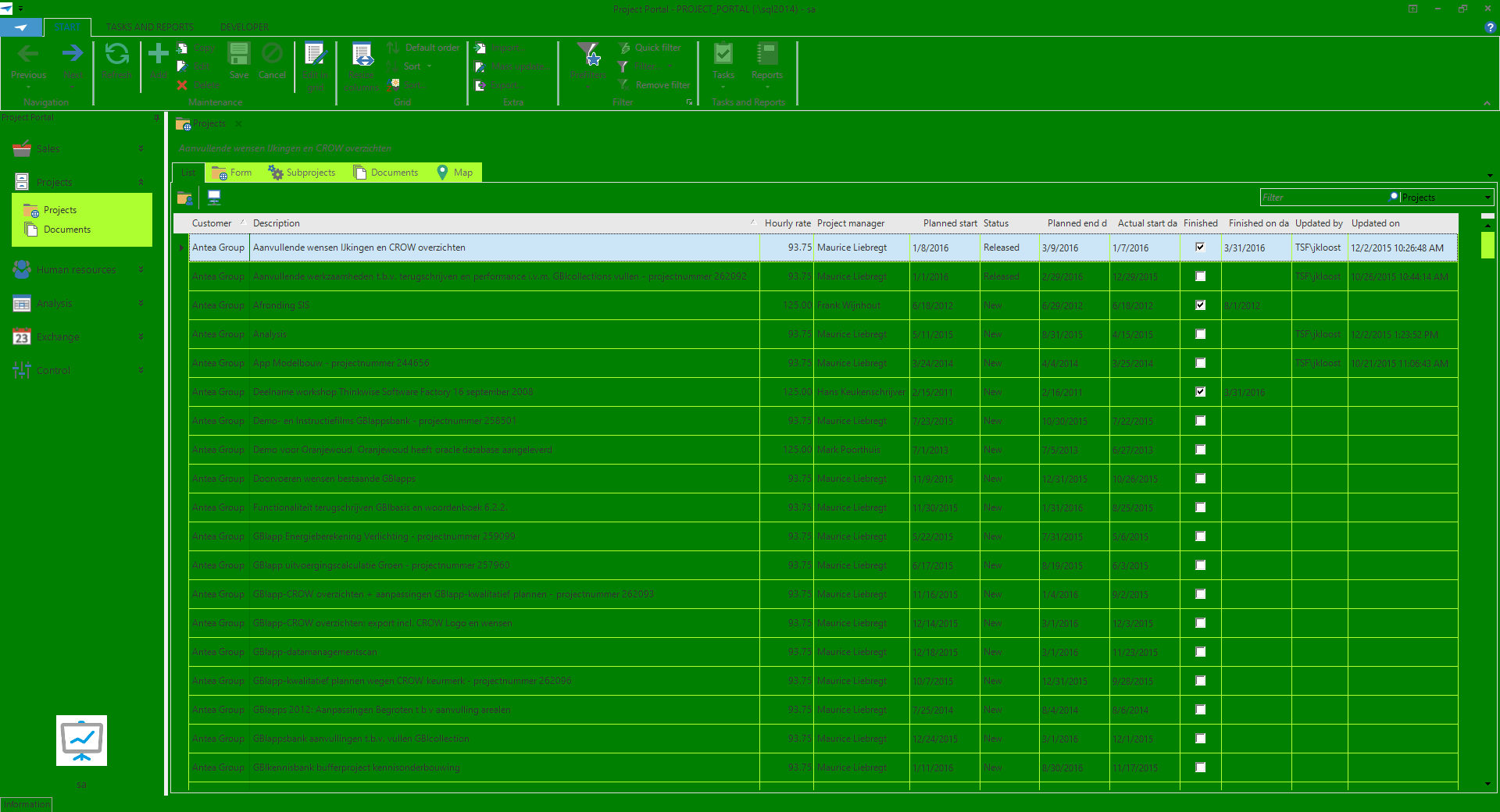
Task: Click in the Filter search field
Action: click(1324, 198)
